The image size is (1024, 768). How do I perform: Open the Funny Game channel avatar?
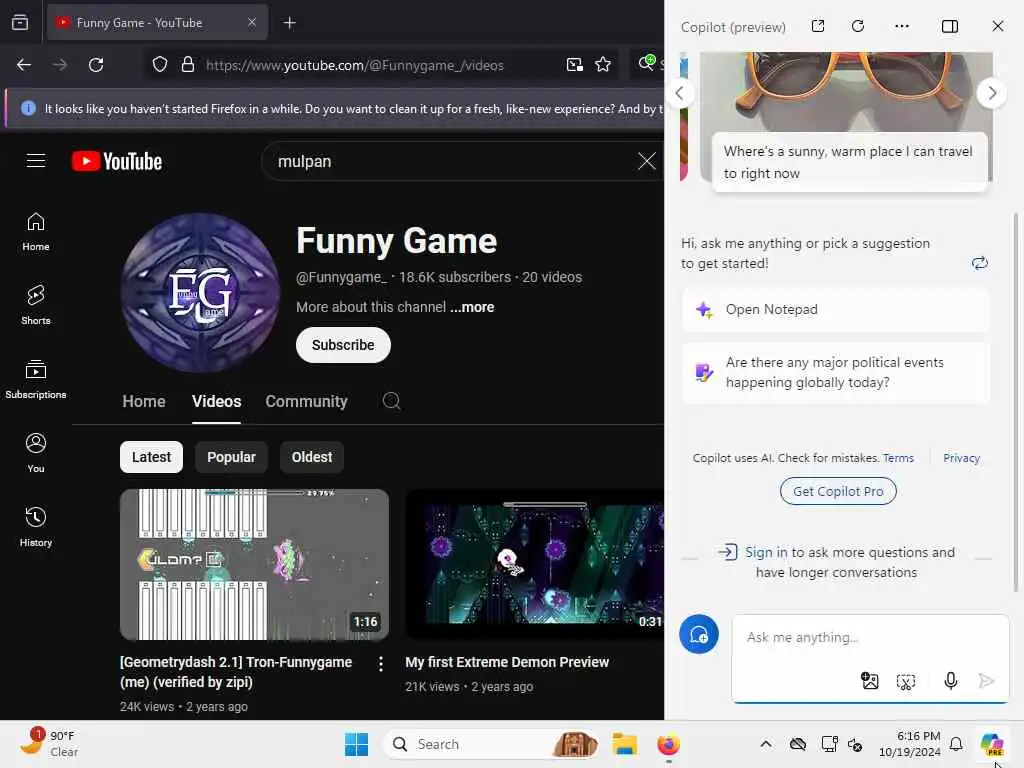200,293
